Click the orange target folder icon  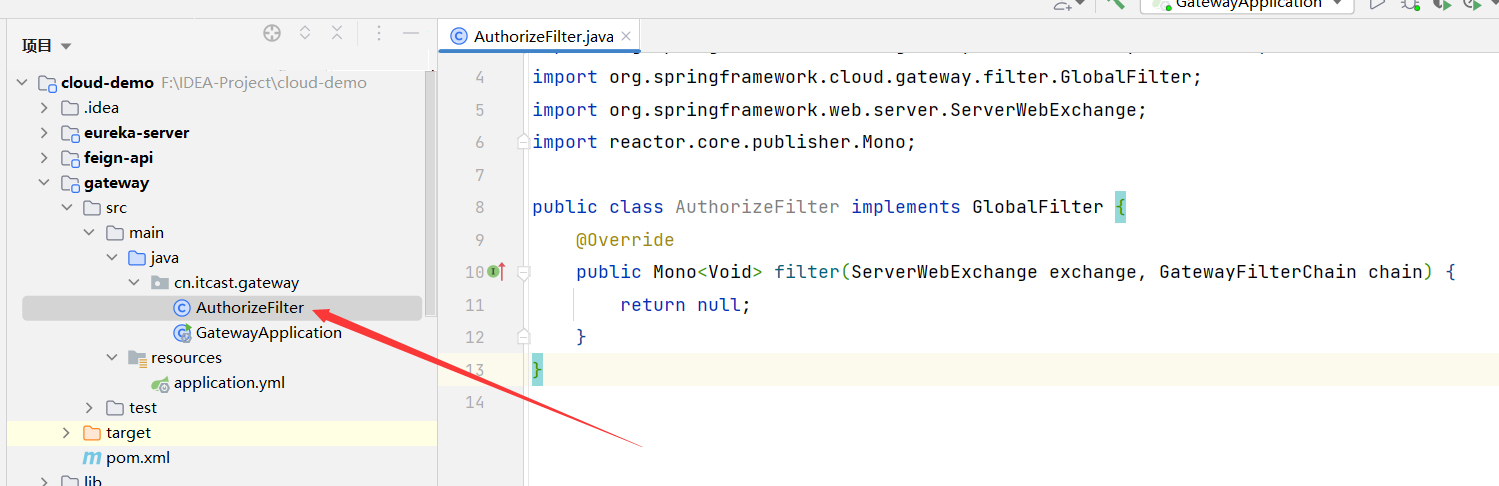(92, 433)
